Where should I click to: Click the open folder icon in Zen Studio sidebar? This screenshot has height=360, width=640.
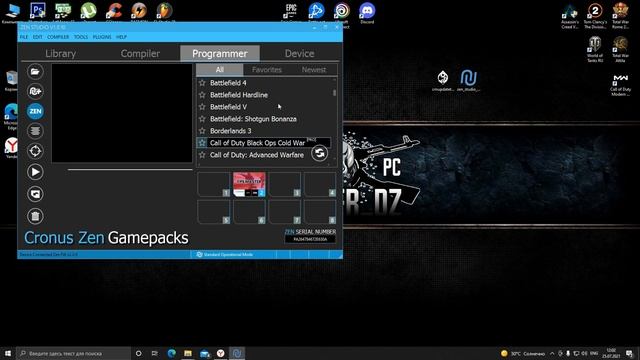pyautogui.click(x=35, y=72)
